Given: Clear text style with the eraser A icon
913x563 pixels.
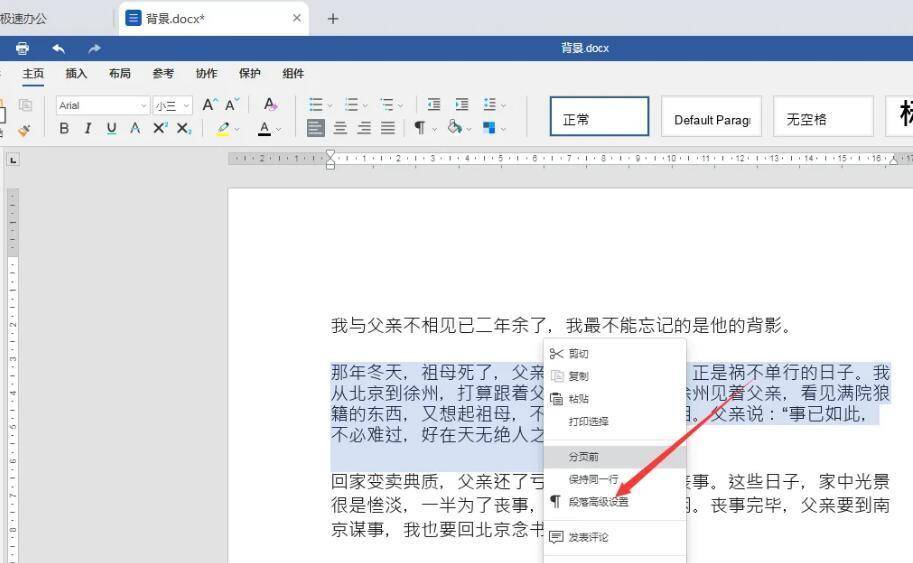Looking at the screenshot, I should pyautogui.click(x=270, y=105).
